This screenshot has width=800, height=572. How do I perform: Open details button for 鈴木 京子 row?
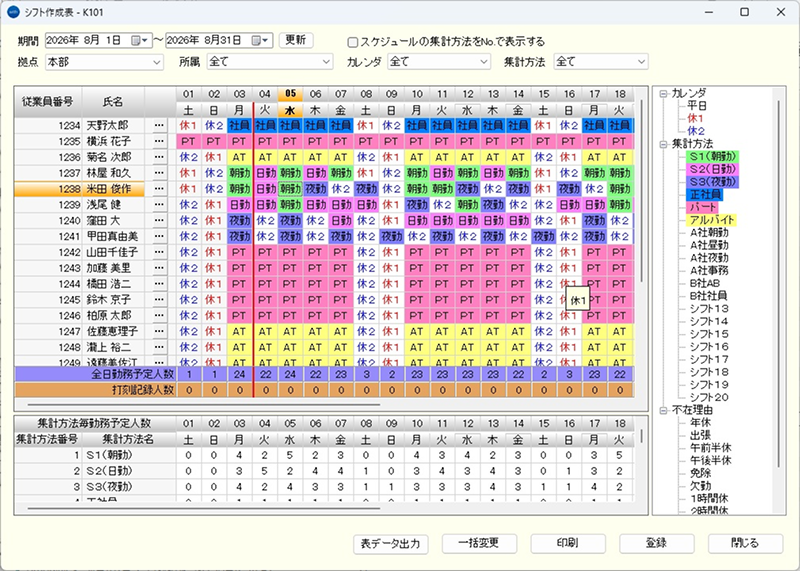160,300
